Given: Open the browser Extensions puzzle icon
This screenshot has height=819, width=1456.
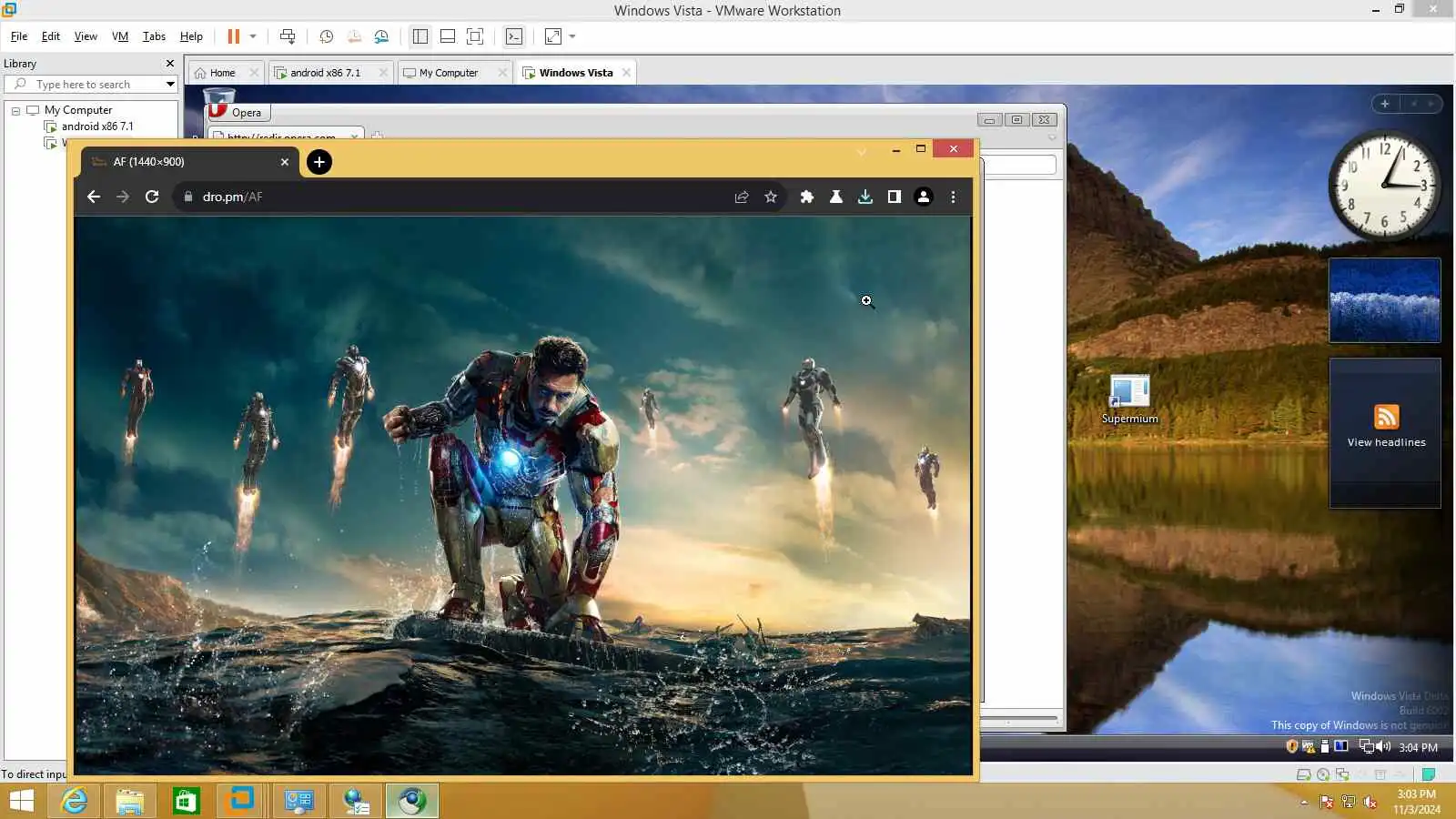Looking at the screenshot, I should 806,197.
